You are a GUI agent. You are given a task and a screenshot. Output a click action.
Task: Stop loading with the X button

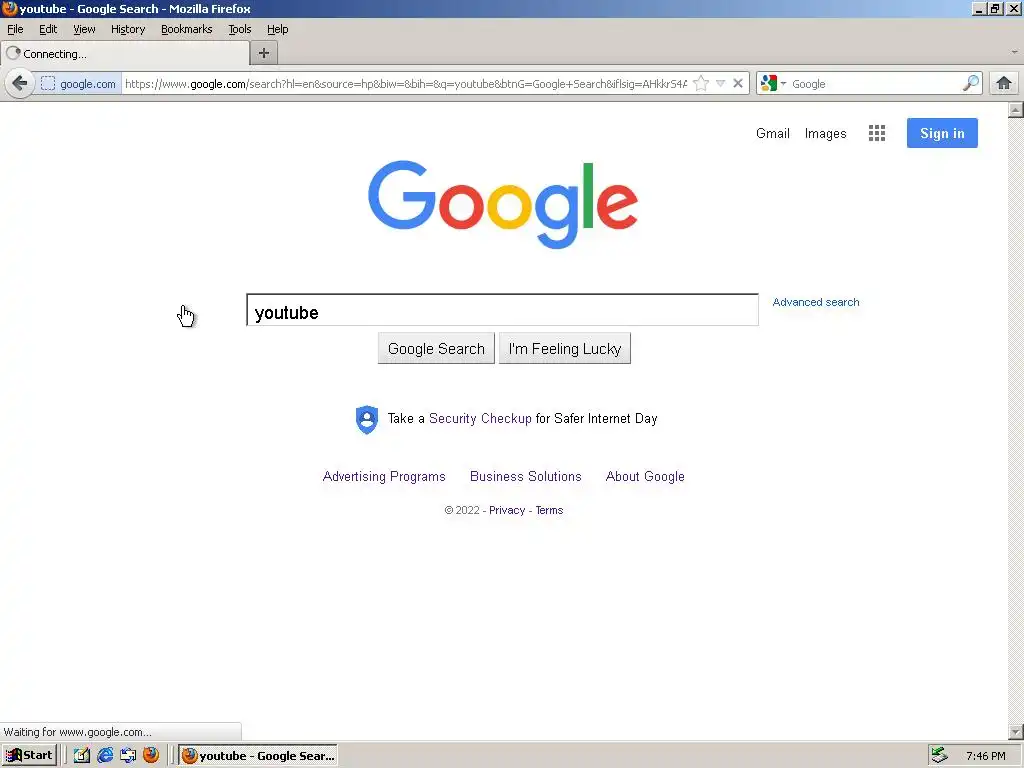(x=738, y=84)
